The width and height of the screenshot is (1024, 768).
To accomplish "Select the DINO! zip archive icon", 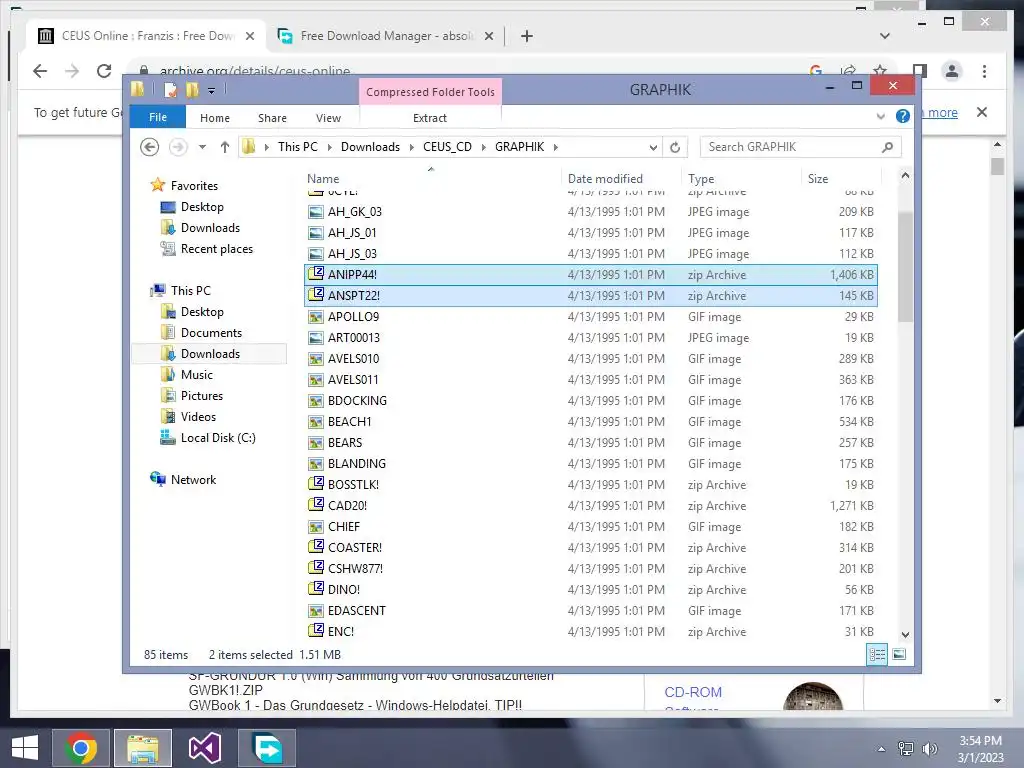I will point(316,588).
